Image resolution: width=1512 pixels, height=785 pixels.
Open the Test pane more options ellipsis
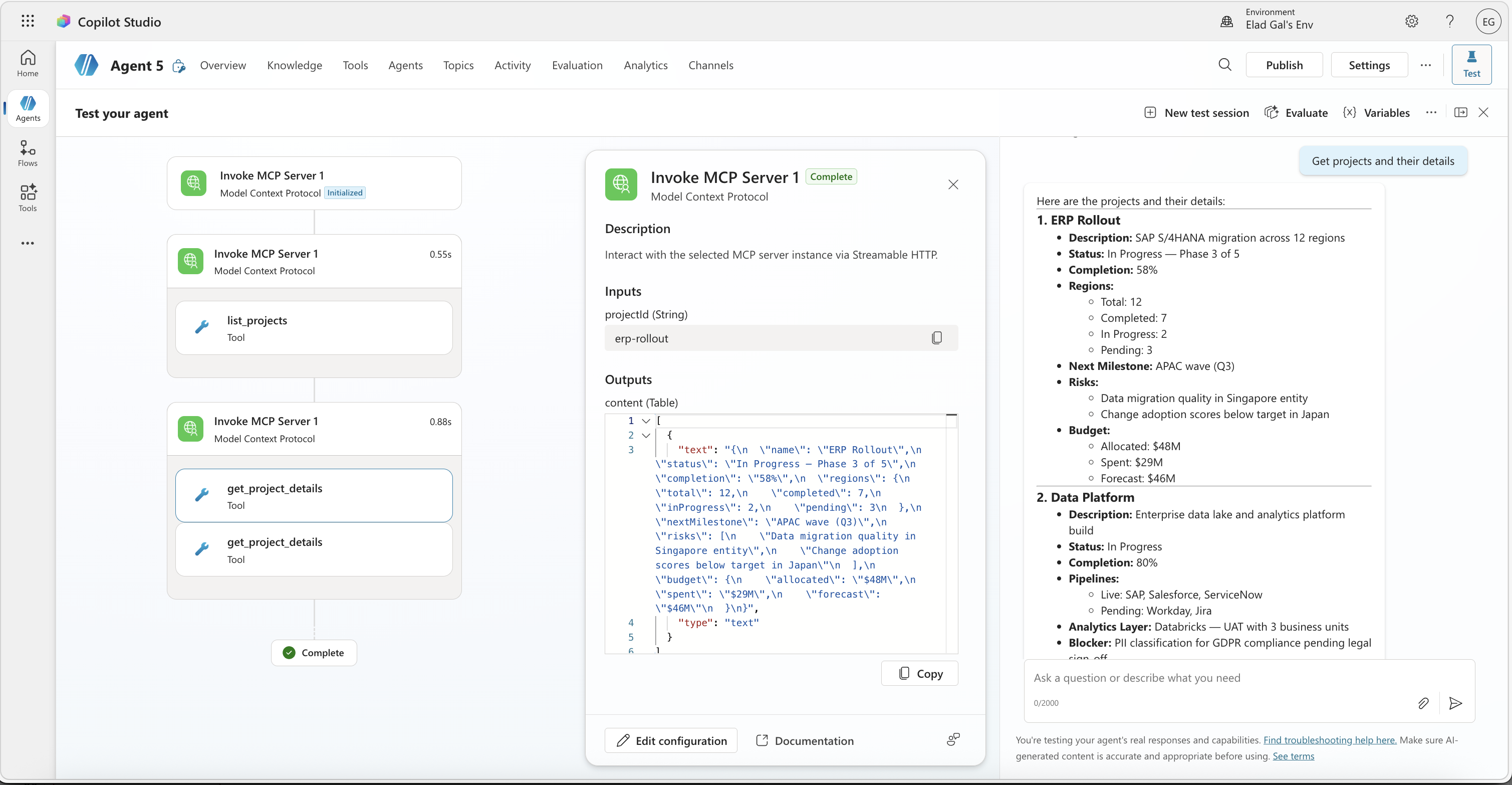click(x=1431, y=112)
